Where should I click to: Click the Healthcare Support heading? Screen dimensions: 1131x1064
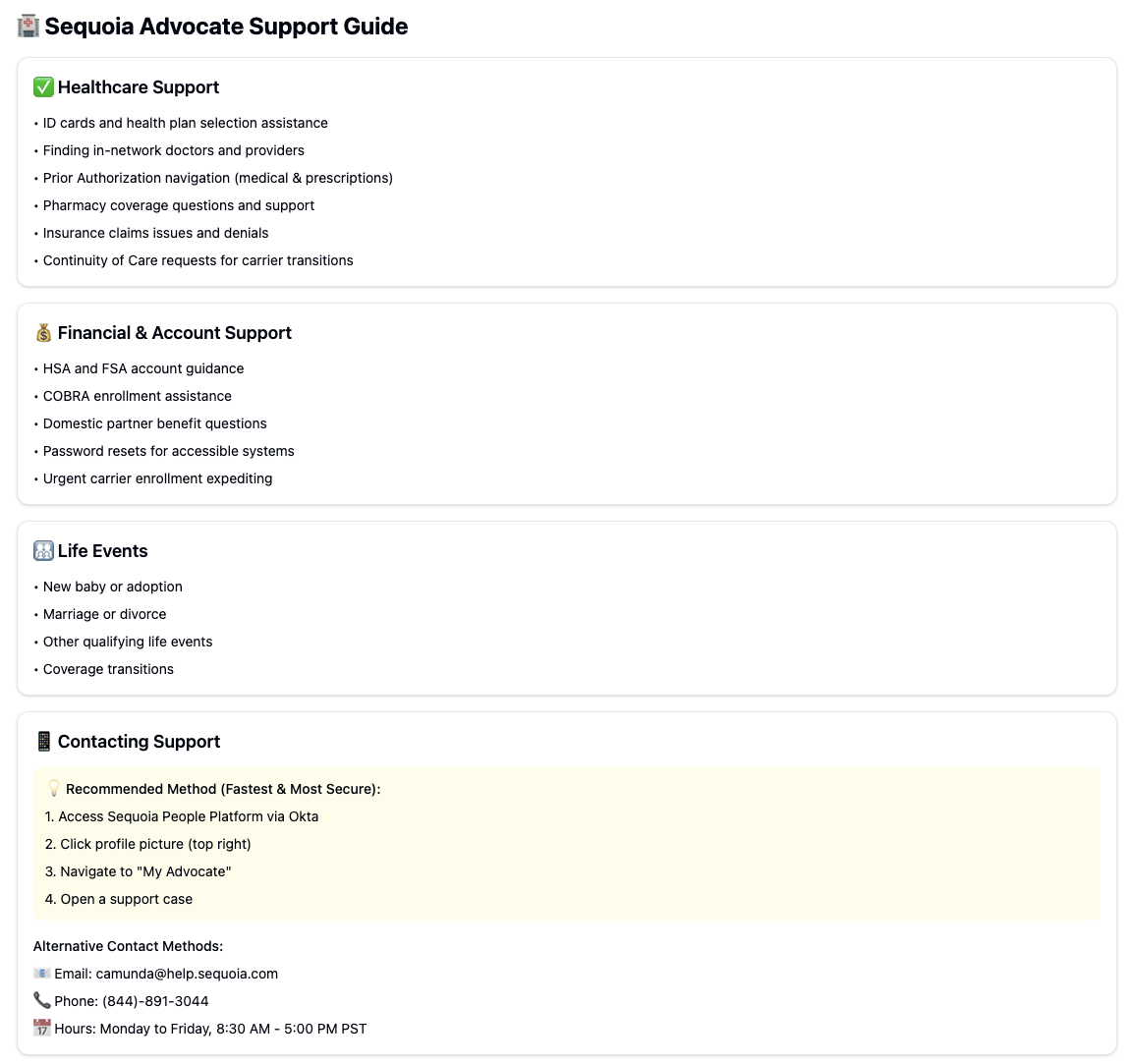(139, 87)
